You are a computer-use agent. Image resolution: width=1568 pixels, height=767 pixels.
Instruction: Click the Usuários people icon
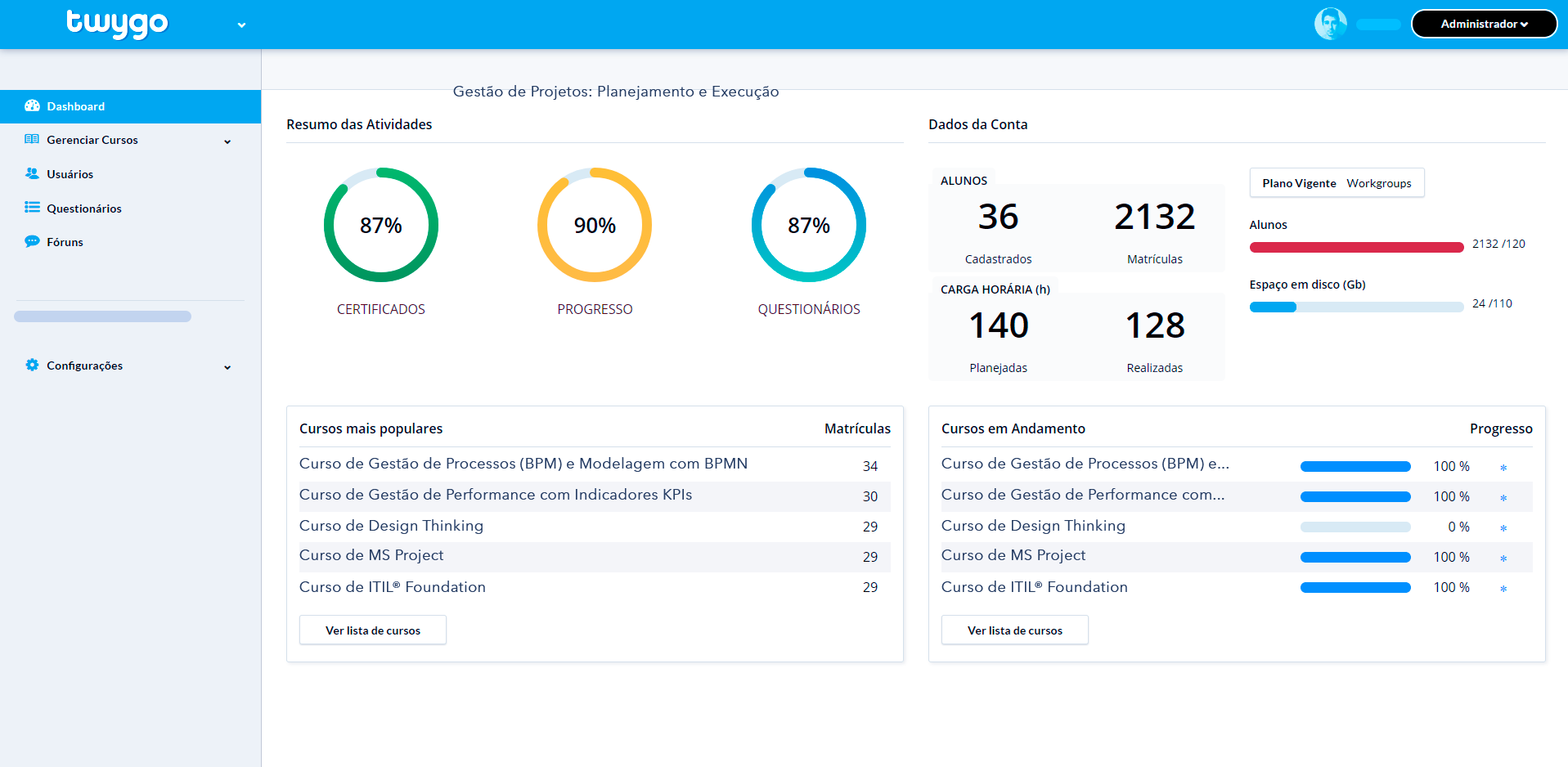click(32, 174)
